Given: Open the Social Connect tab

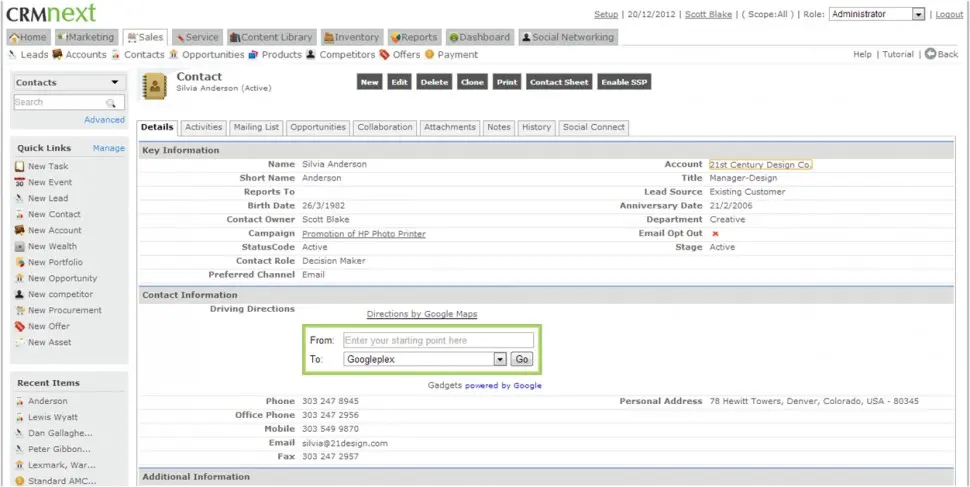Looking at the screenshot, I should [x=593, y=127].
